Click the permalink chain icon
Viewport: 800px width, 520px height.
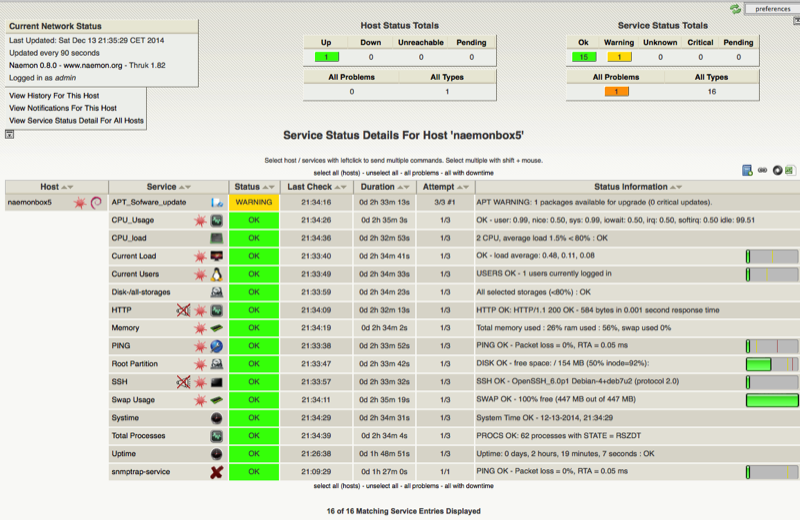[x=762, y=170]
